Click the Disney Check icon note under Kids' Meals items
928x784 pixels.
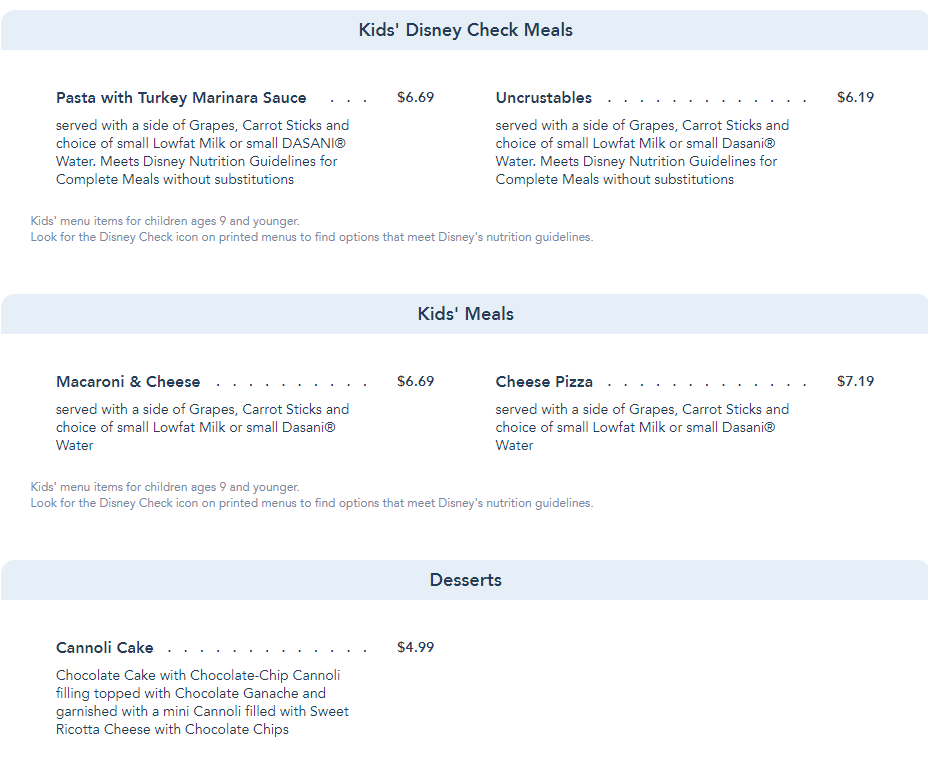coord(311,503)
